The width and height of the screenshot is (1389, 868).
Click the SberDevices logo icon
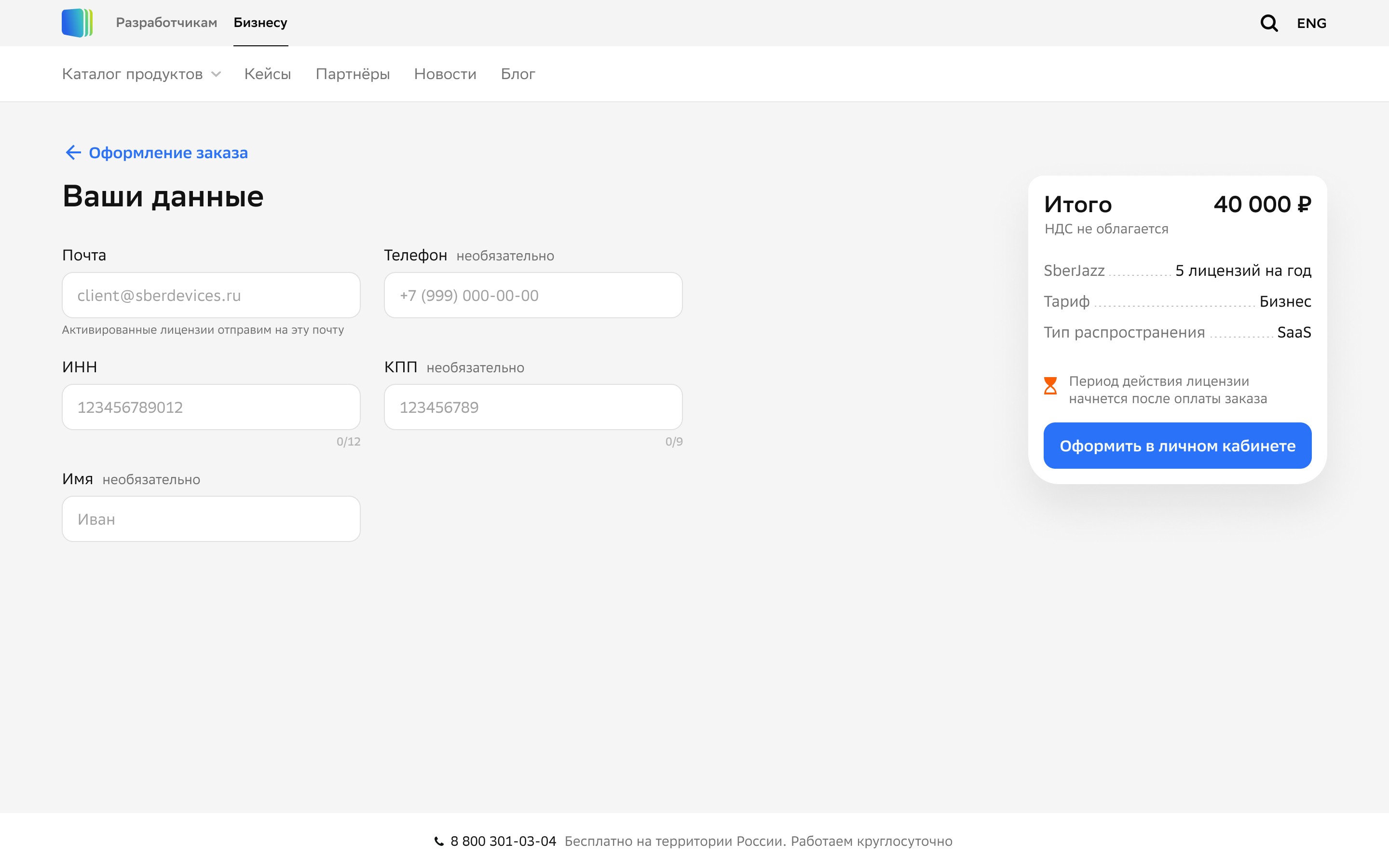coord(77,23)
